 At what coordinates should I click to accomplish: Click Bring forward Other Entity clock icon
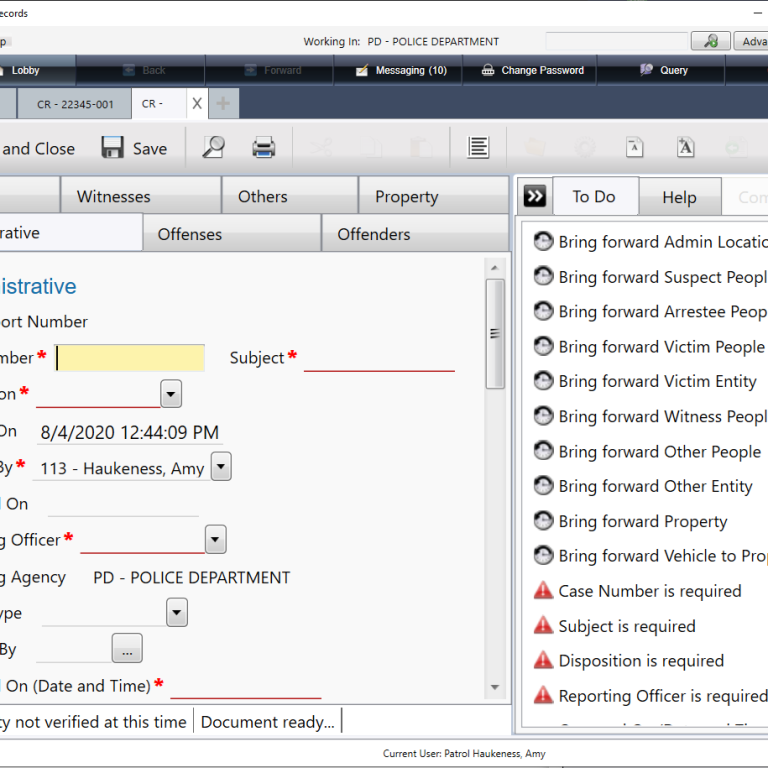coord(543,485)
